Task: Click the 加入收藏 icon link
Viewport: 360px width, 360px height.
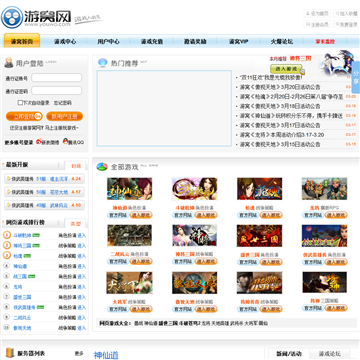Action: [x=346, y=13]
